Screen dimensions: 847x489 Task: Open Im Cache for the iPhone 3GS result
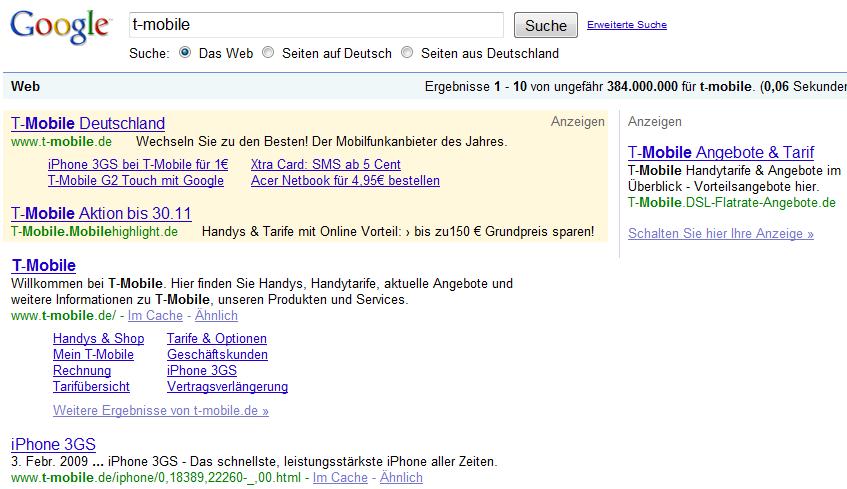coord(340,478)
